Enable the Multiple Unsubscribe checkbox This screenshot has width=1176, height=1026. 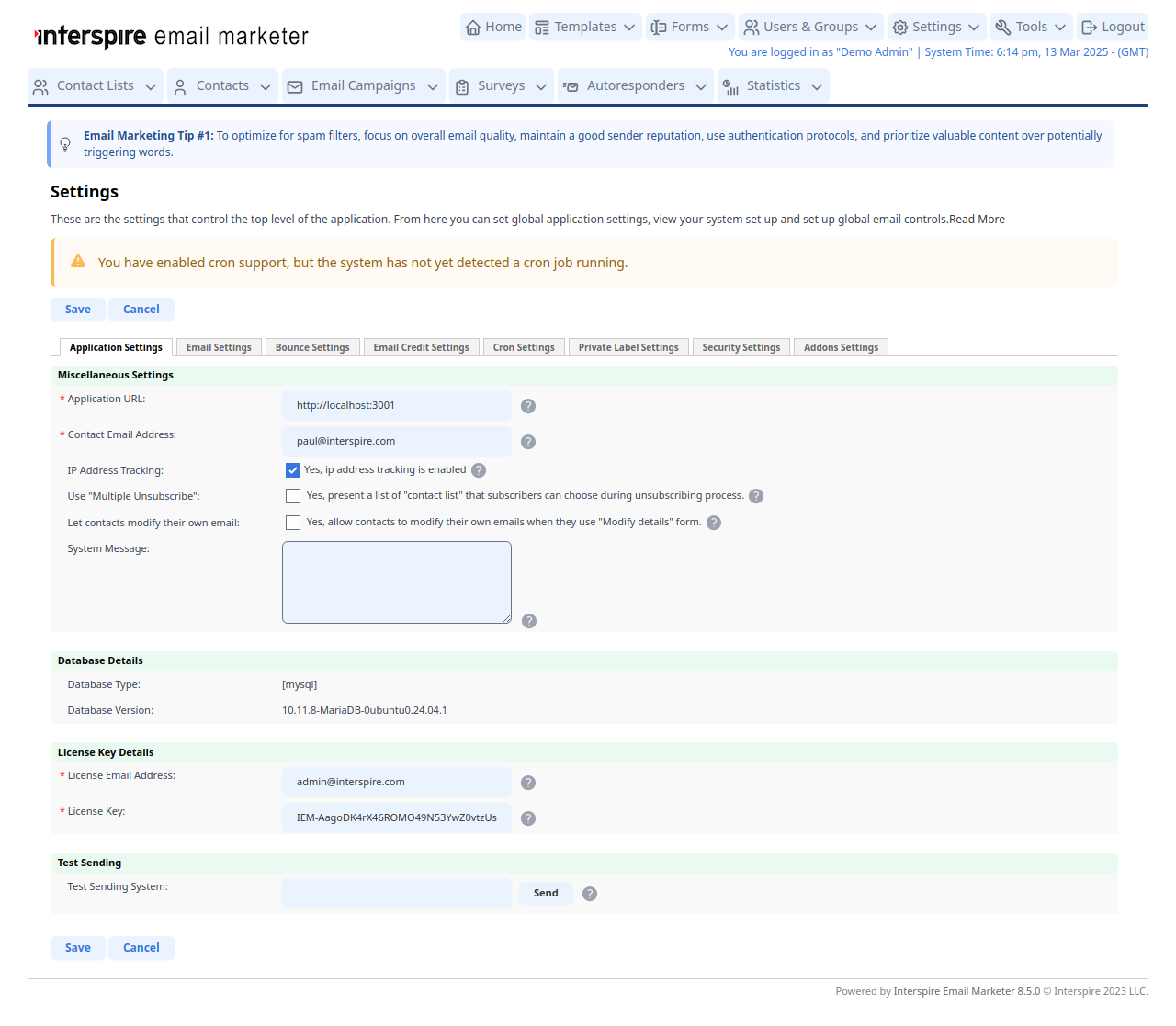coord(293,496)
